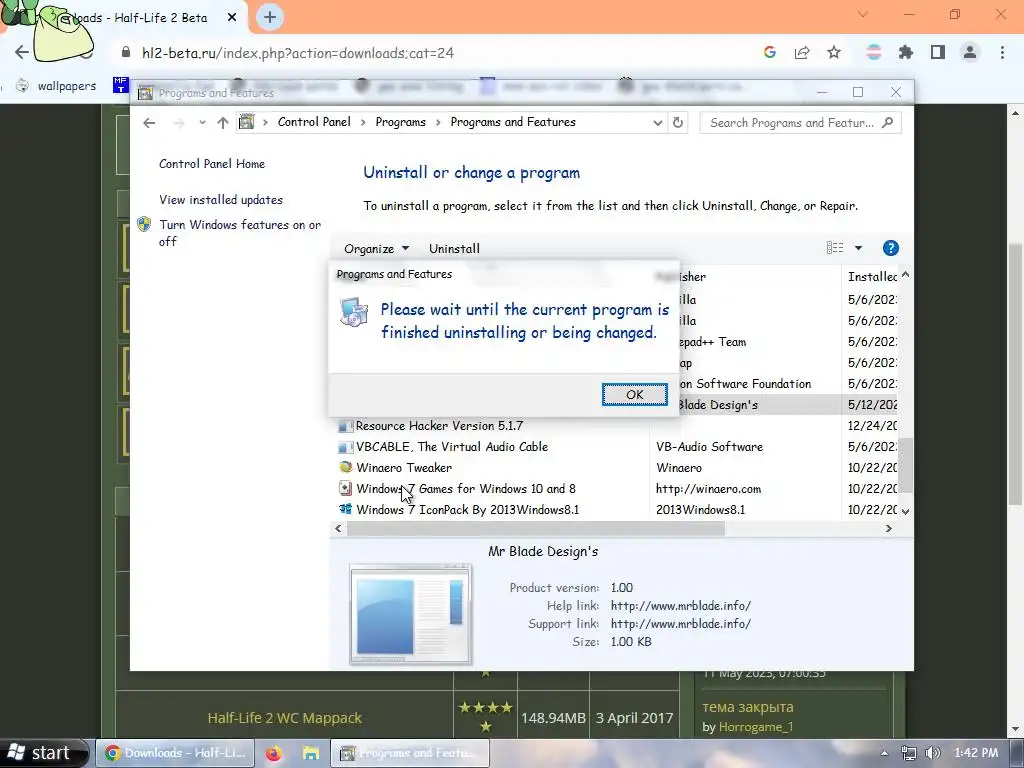
Task: Open the Help link http://www.mrblade.info/
Action: click(x=680, y=605)
